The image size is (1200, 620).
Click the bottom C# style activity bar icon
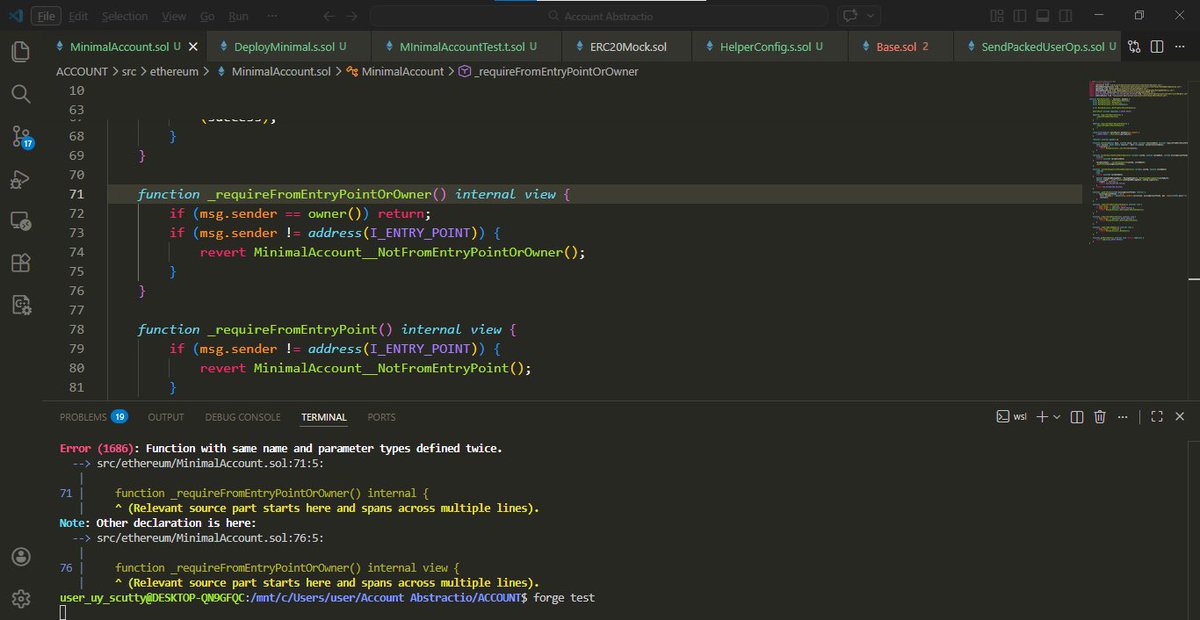(20, 305)
